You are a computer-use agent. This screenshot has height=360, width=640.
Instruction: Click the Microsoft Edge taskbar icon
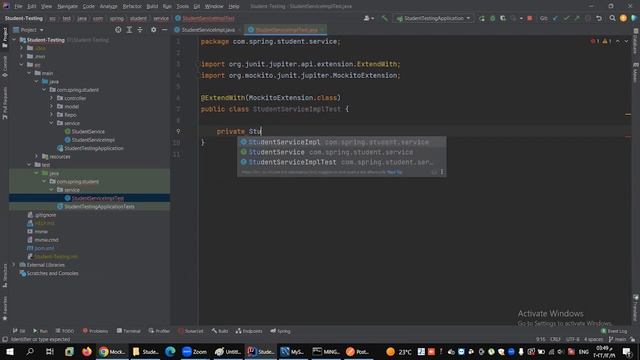tap(170, 351)
